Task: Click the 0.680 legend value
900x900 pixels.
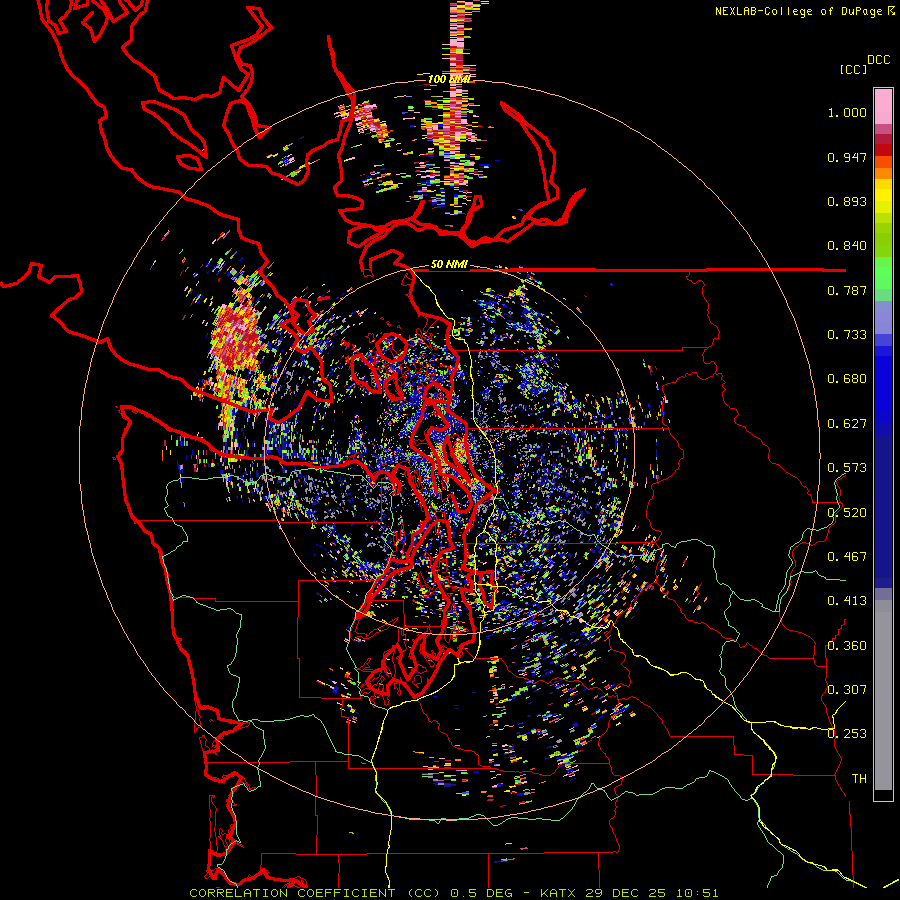Action: coord(847,379)
